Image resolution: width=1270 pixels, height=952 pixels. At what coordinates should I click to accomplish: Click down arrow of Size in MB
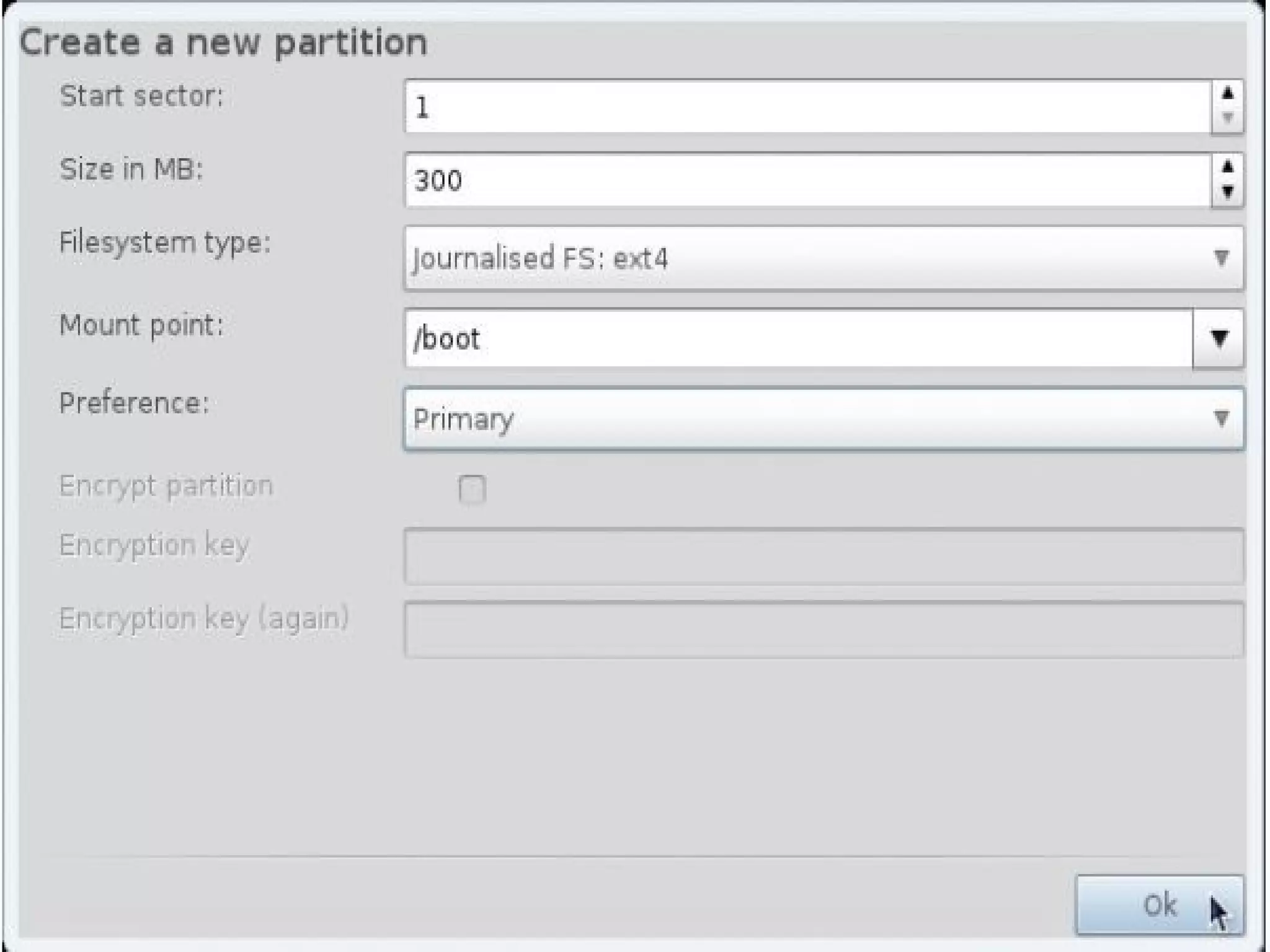[1227, 192]
